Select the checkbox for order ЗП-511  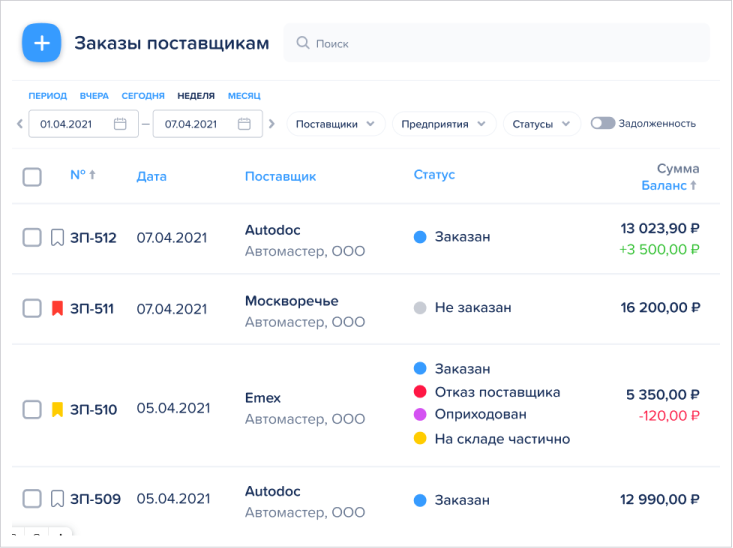pyautogui.click(x=32, y=309)
